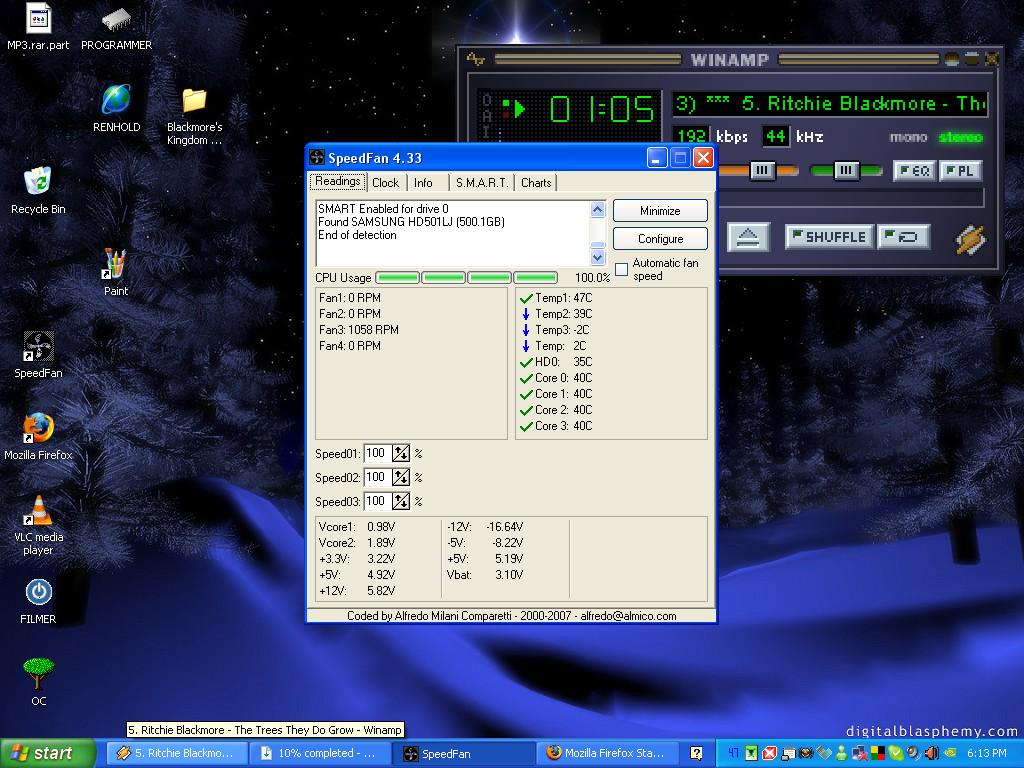
Task: Select the VLC media player shortcut
Action: [x=38, y=525]
